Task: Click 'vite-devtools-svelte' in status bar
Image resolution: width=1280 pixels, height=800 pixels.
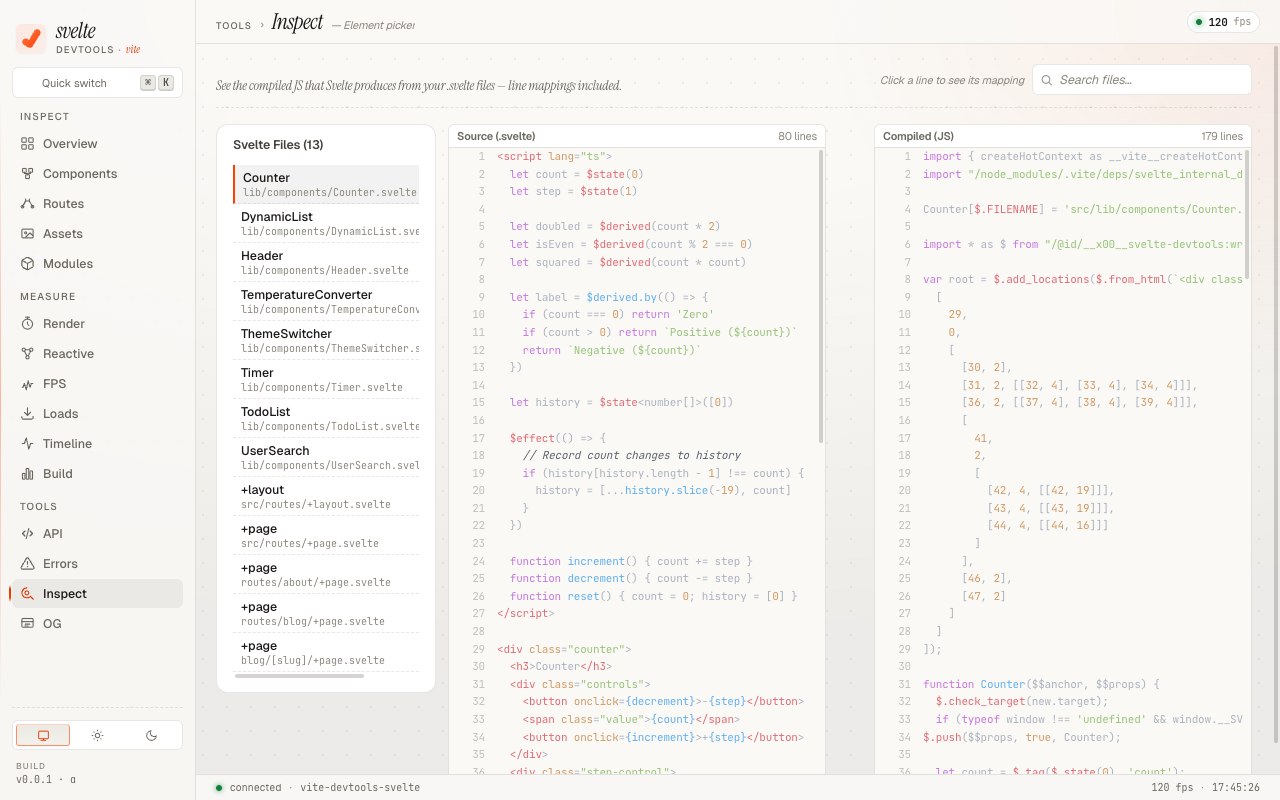Action: 360,788
